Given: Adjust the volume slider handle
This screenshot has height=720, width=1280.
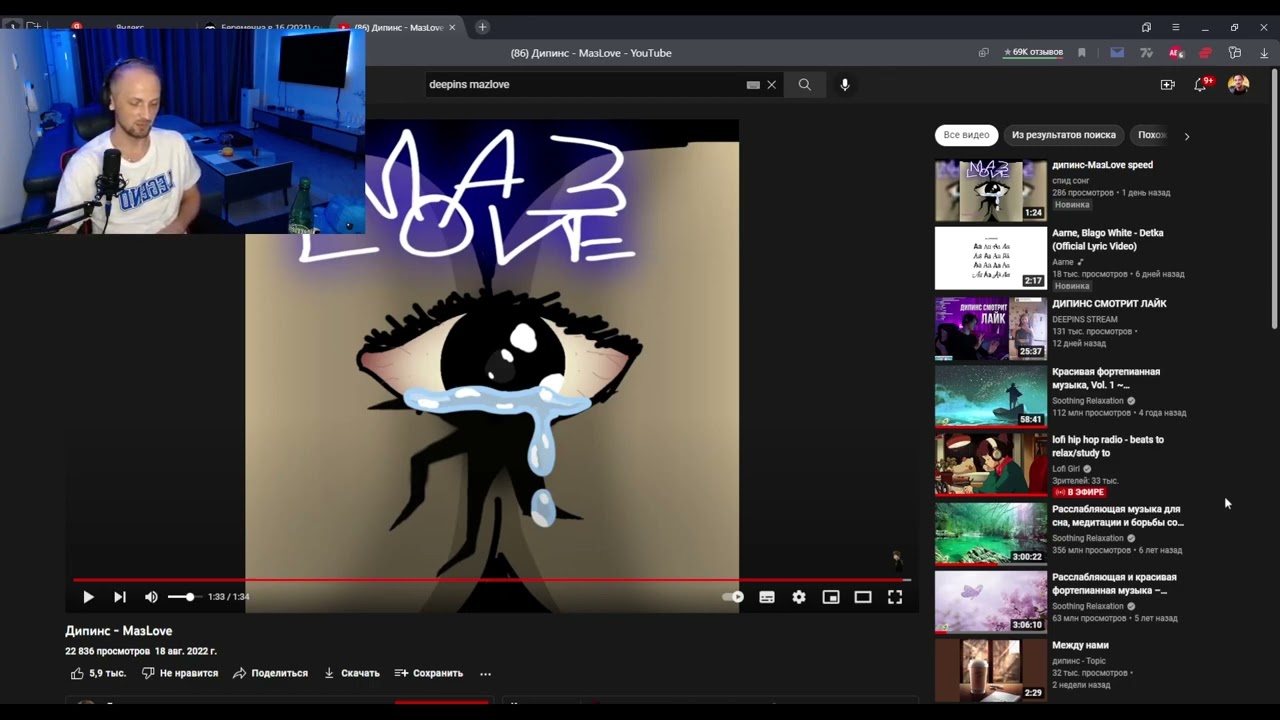Looking at the screenshot, I should click(189, 597).
